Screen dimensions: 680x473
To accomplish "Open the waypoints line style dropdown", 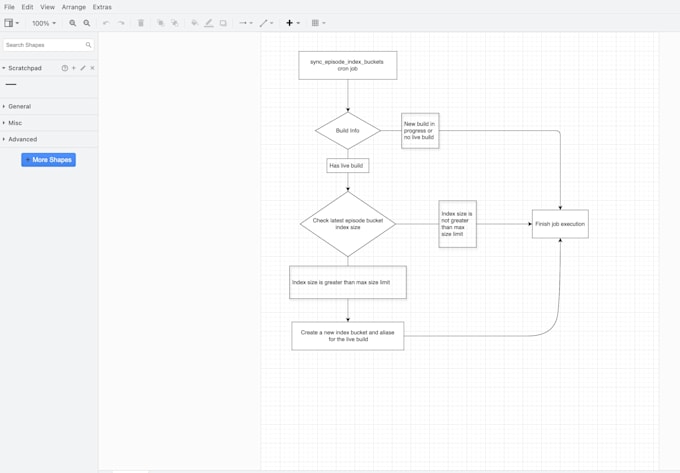I will [266, 23].
